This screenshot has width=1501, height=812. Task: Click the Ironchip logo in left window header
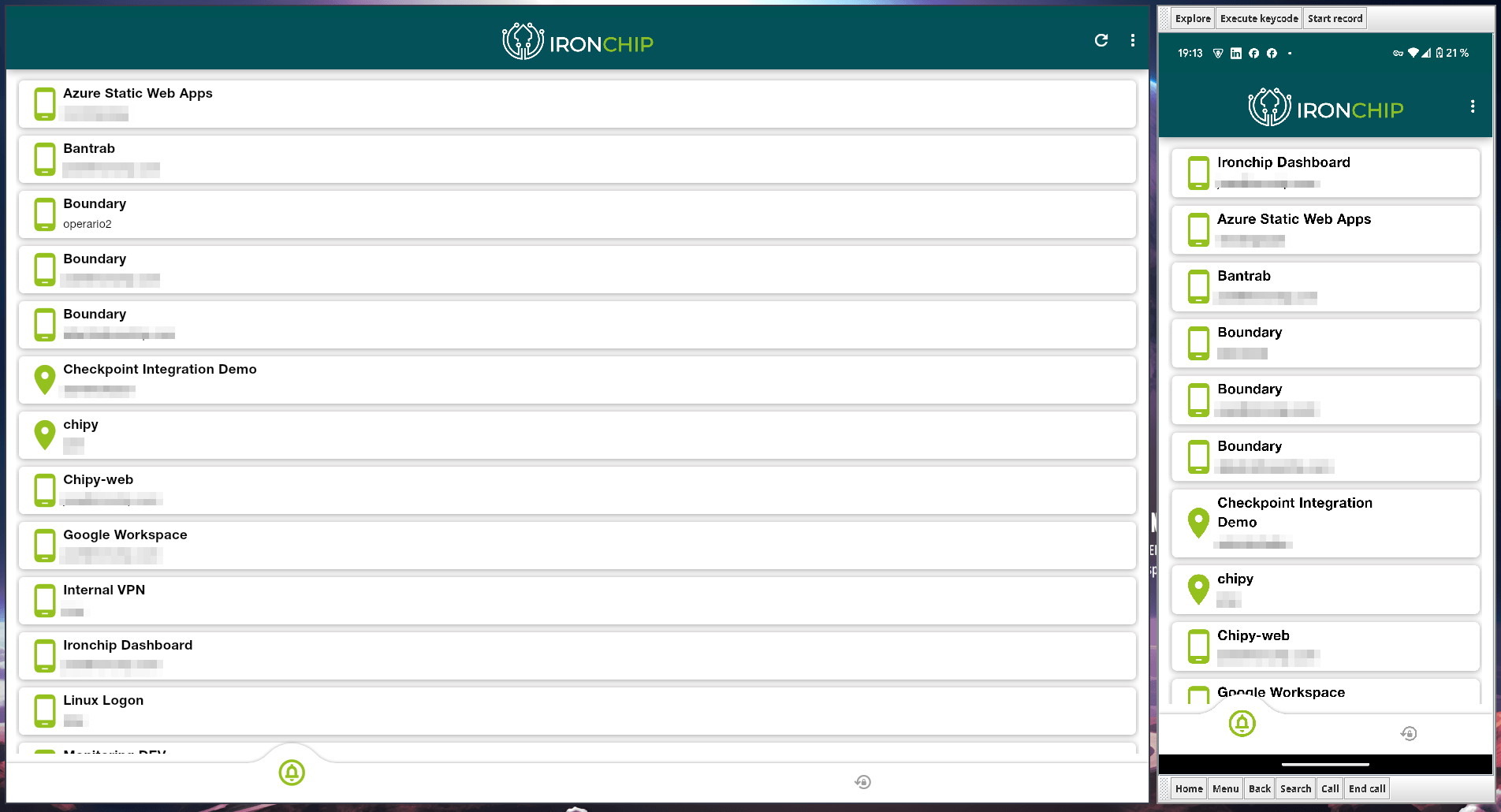pos(578,41)
